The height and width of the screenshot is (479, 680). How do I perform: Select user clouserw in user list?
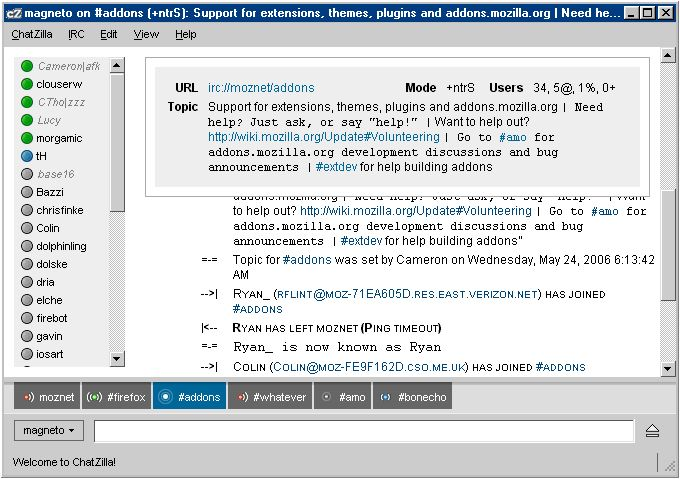click(61, 84)
